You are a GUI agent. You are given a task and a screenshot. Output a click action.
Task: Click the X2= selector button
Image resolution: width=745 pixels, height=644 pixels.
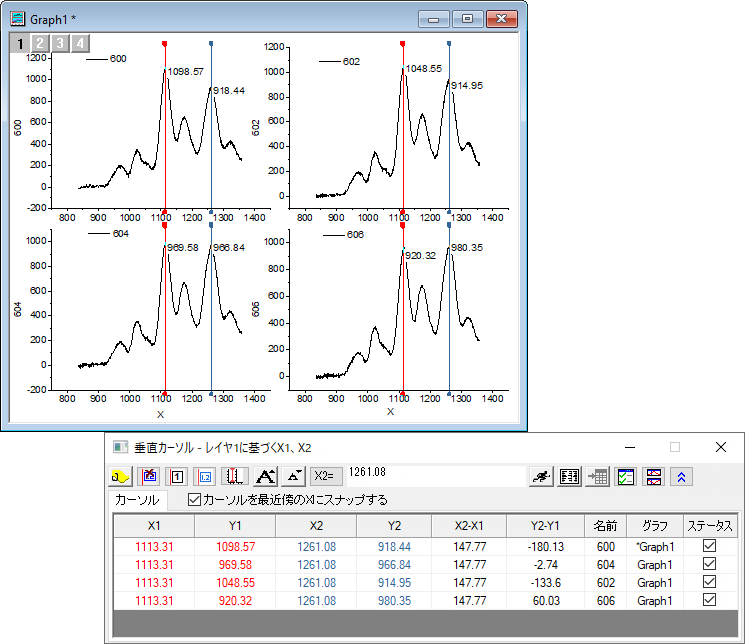[x=326, y=476]
